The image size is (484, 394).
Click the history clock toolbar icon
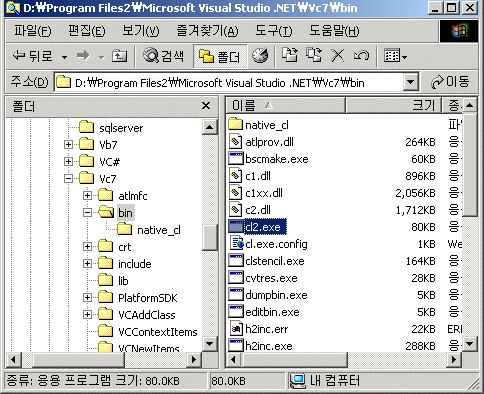point(260,56)
